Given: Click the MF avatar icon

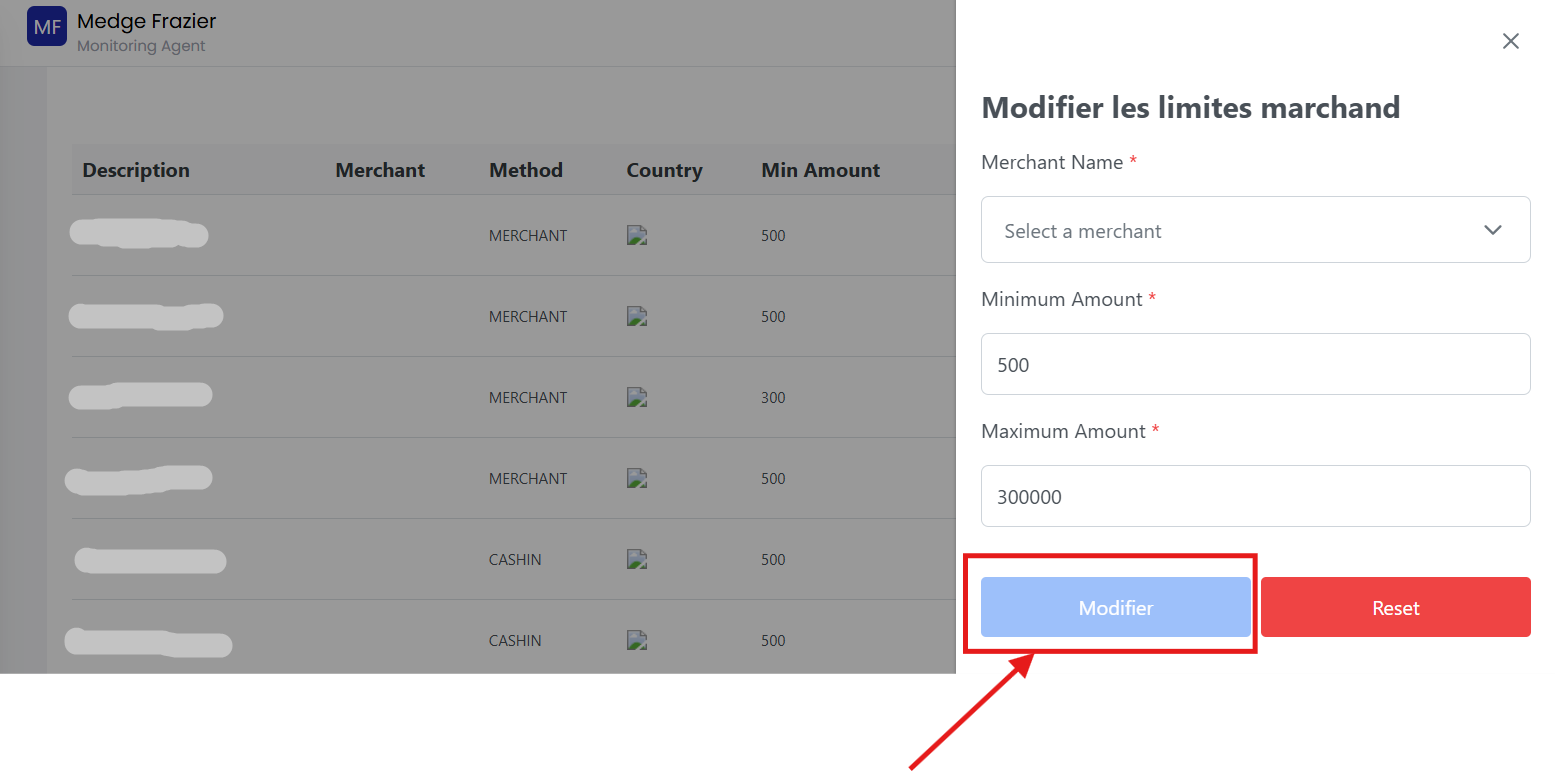Looking at the screenshot, I should tap(46, 26).
